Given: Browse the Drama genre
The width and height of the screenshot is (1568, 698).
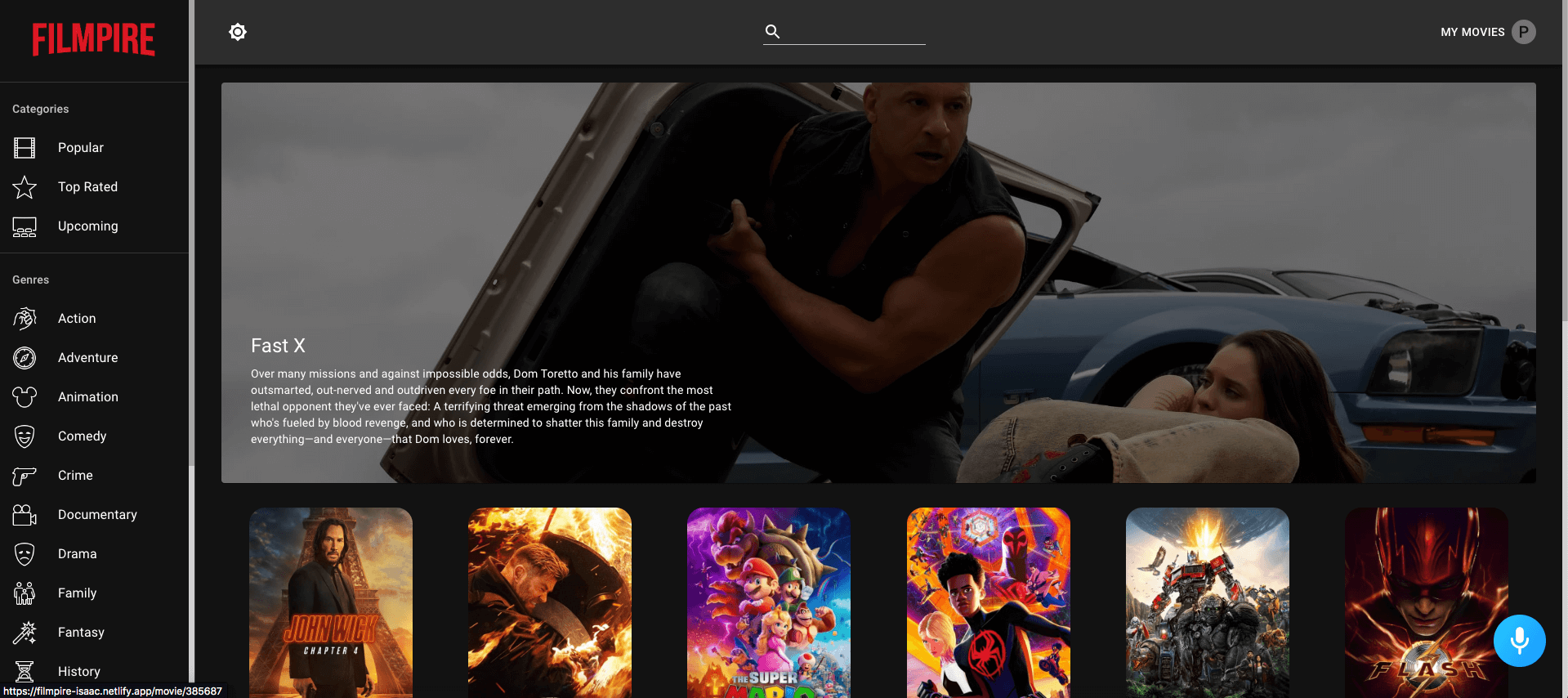Looking at the screenshot, I should coord(77,554).
